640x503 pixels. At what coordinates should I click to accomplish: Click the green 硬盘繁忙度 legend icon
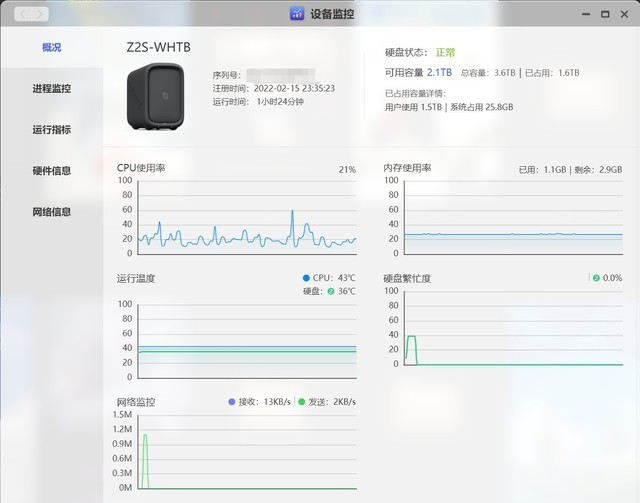(596, 278)
